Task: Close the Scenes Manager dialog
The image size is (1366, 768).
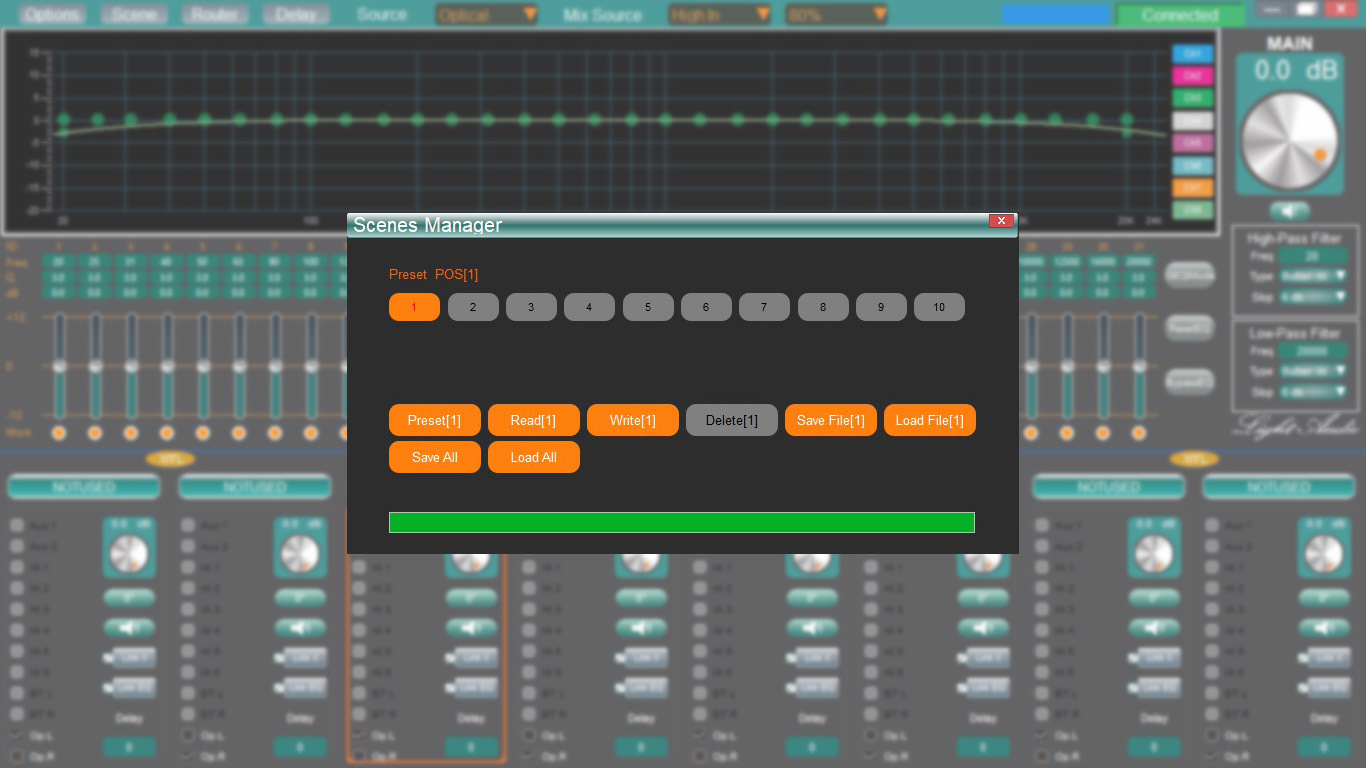Action: point(1001,221)
